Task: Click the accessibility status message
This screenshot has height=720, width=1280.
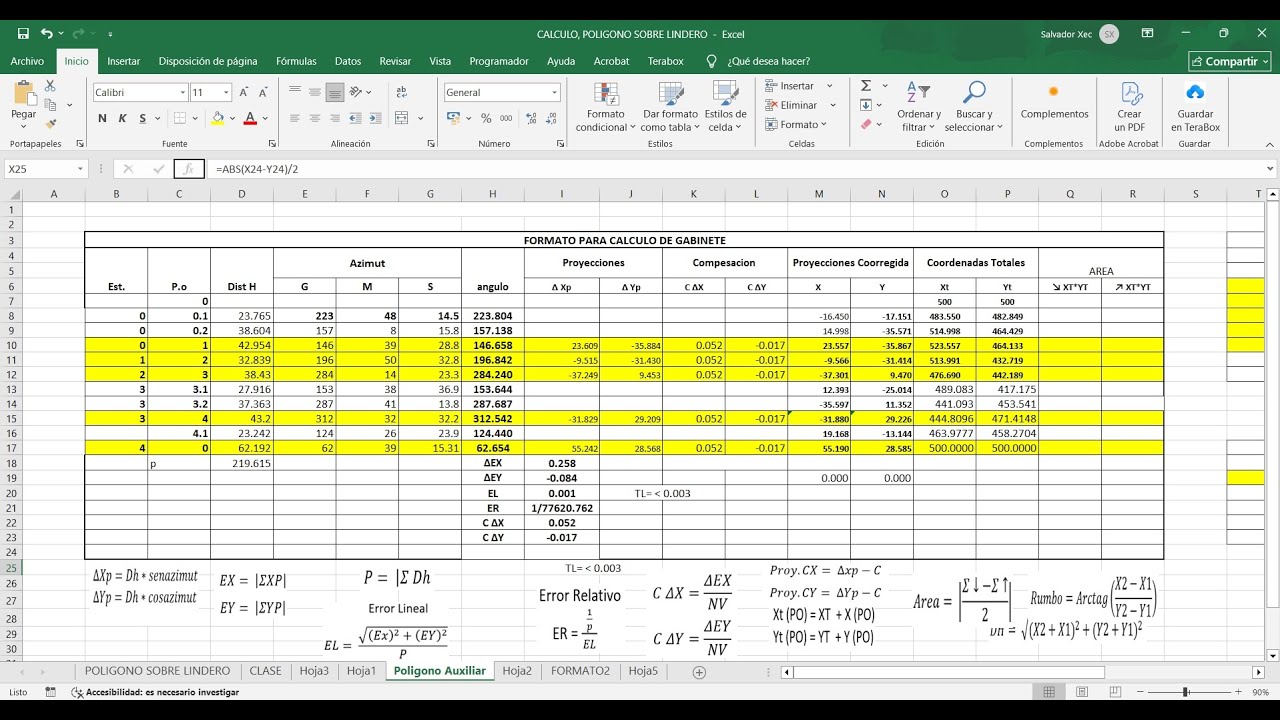Action: (x=155, y=692)
